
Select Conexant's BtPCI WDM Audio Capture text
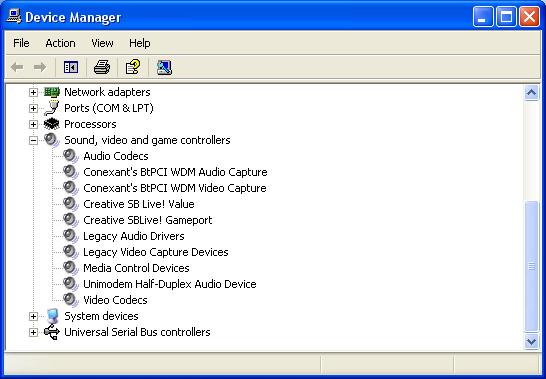tap(176, 172)
